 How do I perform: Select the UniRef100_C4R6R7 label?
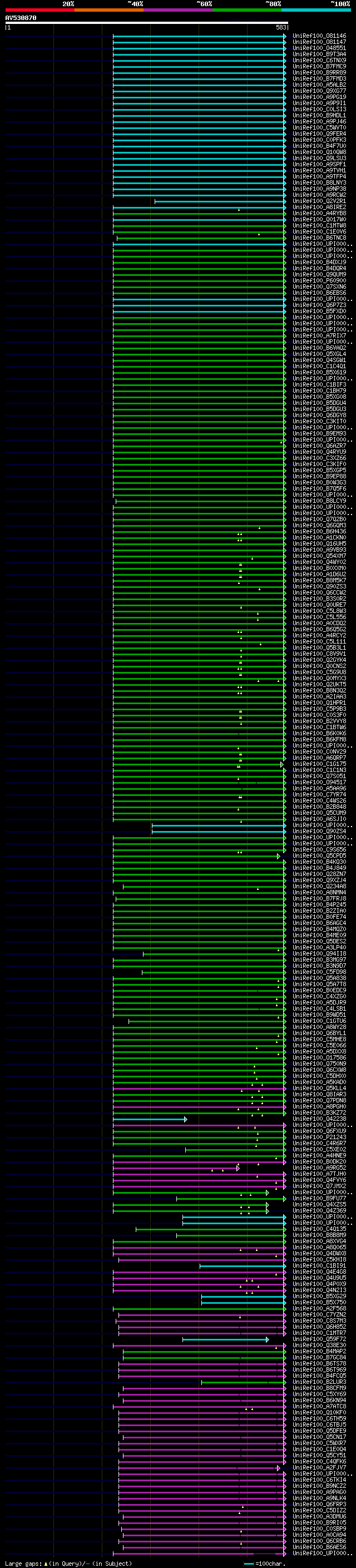[319, 1143]
